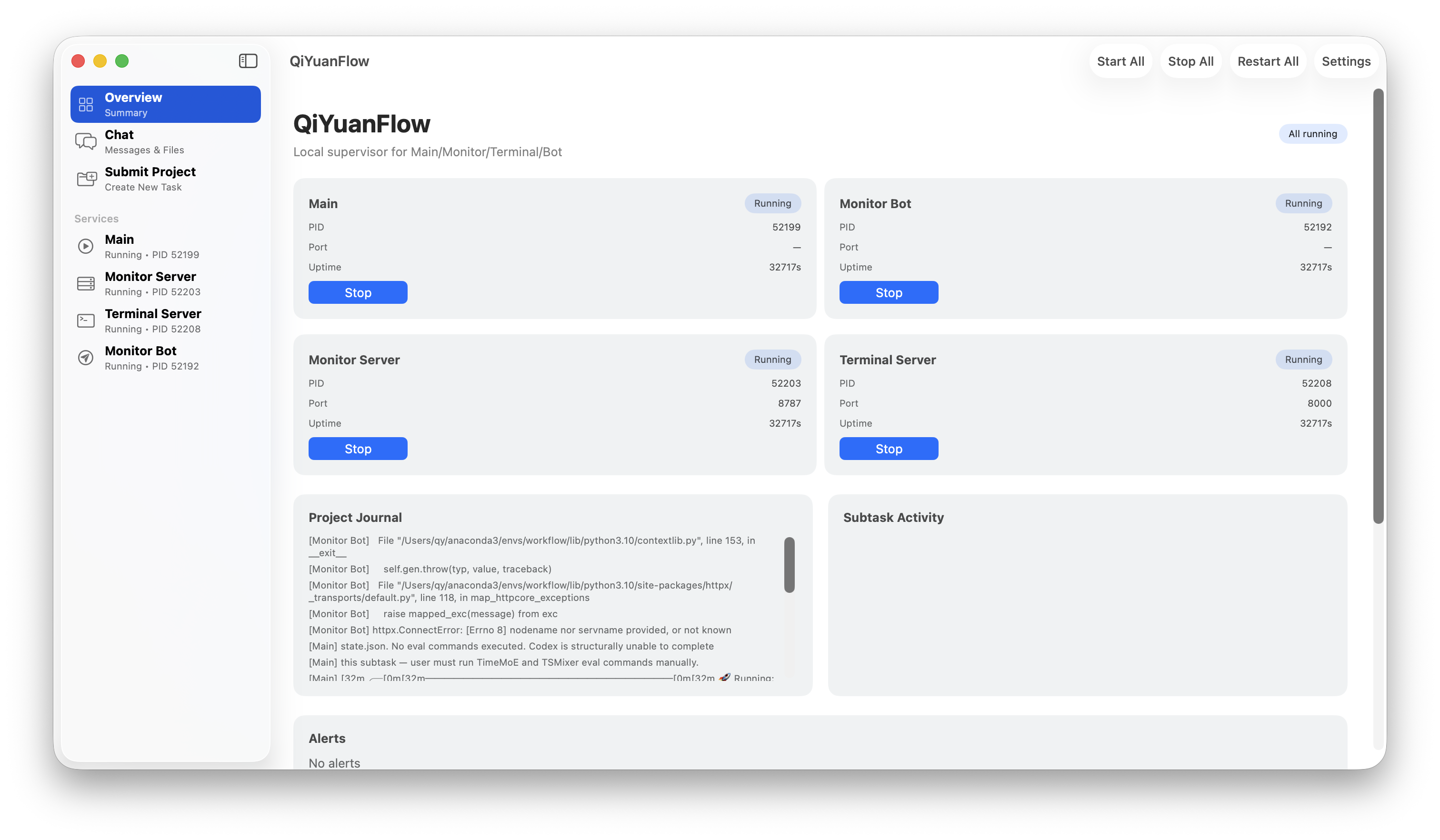Open Settings from the toolbar

coord(1346,61)
